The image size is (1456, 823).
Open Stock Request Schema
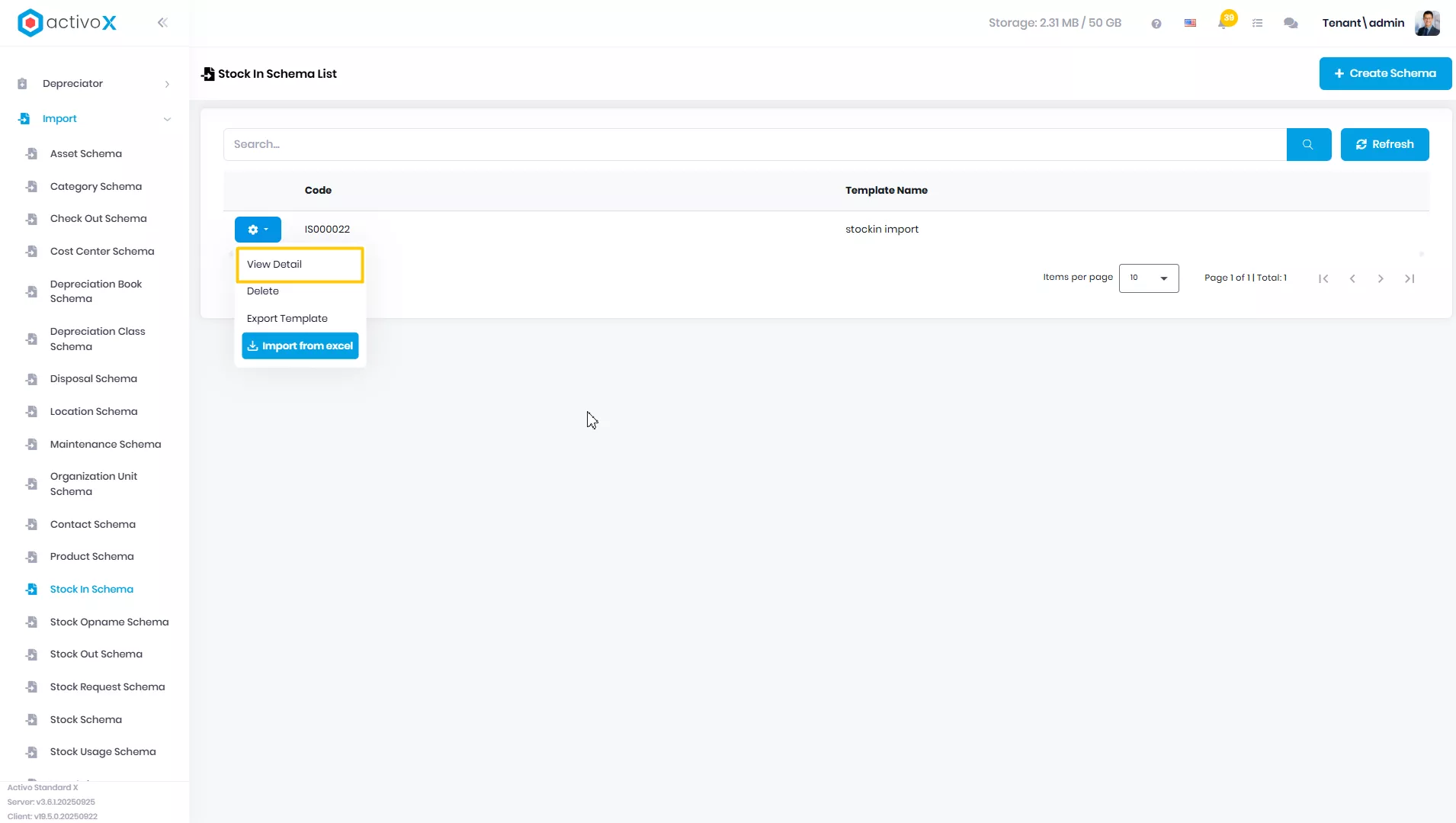pyautogui.click(x=107, y=687)
